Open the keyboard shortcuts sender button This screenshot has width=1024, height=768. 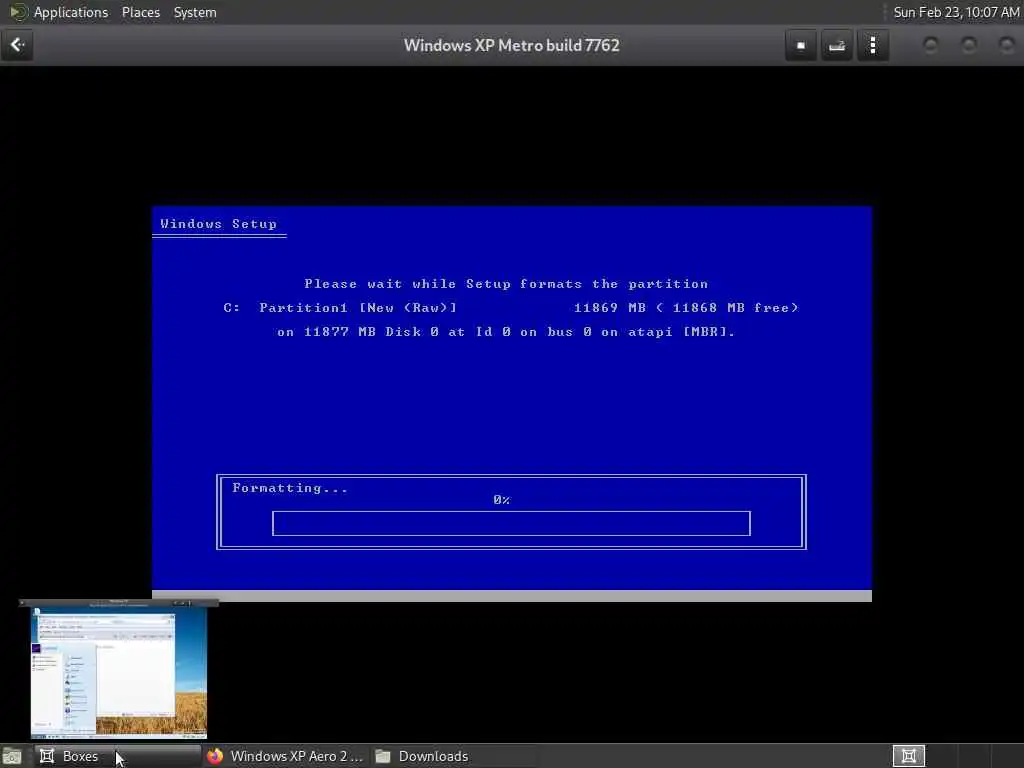(837, 45)
